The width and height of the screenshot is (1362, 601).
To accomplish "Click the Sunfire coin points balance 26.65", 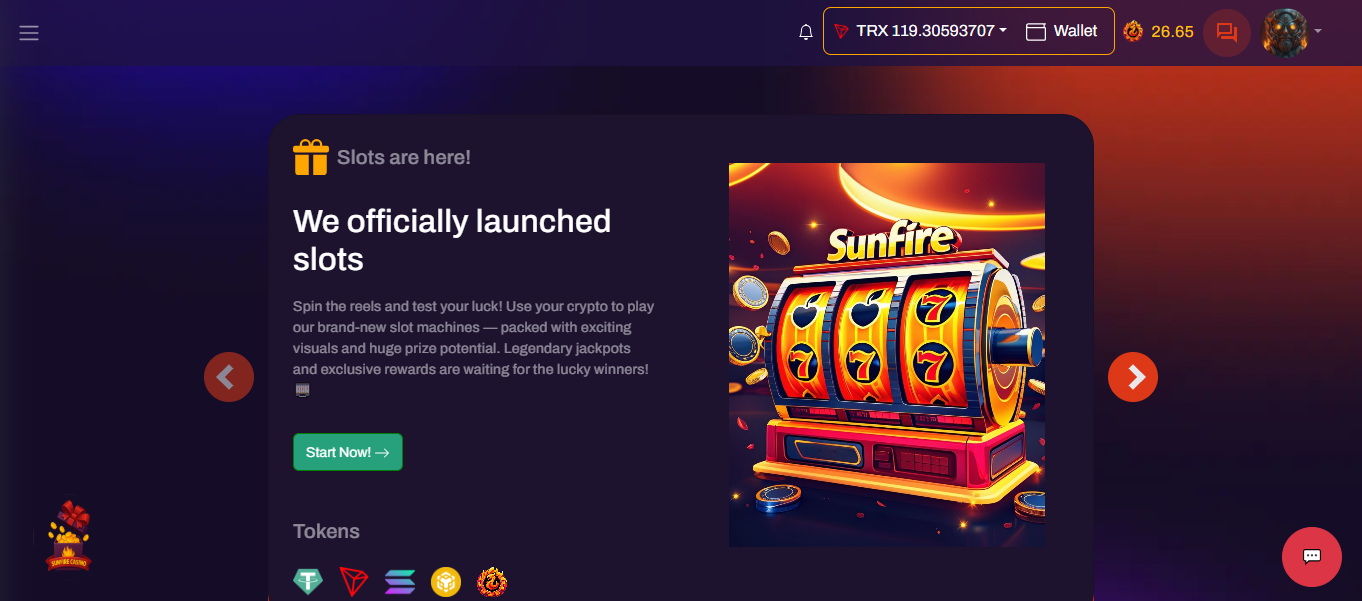I will click(1158, 32).
